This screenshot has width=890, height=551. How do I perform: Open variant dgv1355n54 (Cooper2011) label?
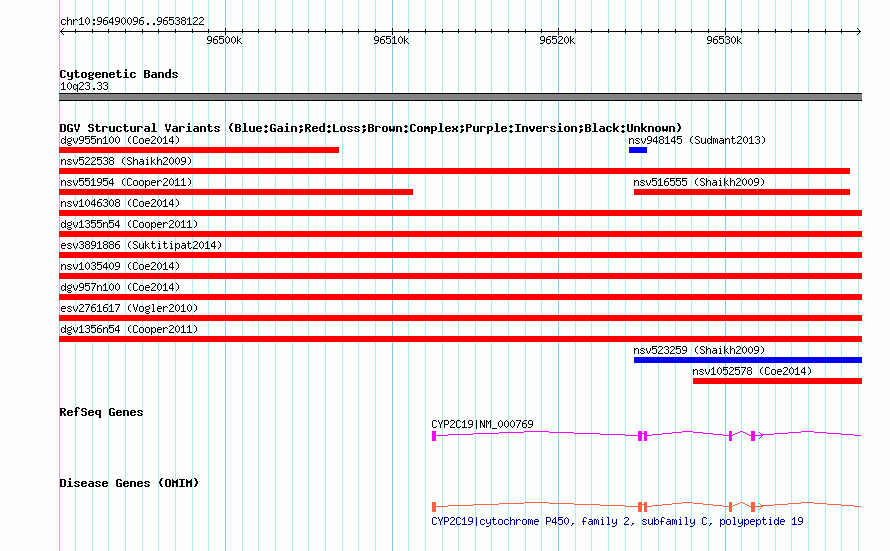[129, 224]
